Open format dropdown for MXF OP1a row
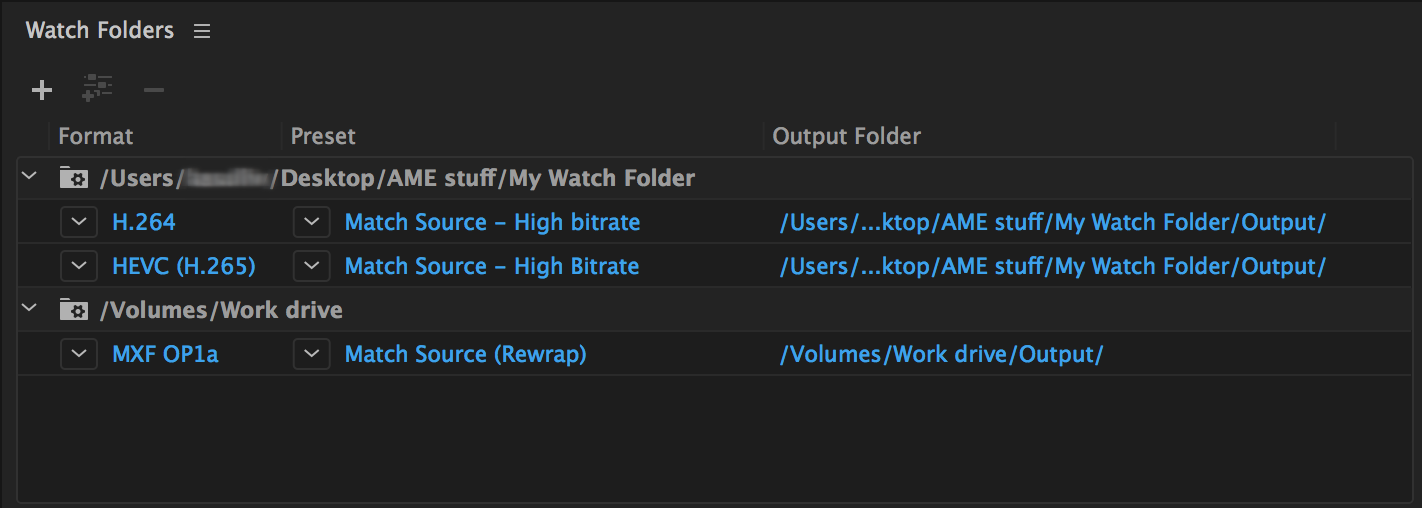The width and height of the screenshot is (1422, 508). (x=79, y=354)
